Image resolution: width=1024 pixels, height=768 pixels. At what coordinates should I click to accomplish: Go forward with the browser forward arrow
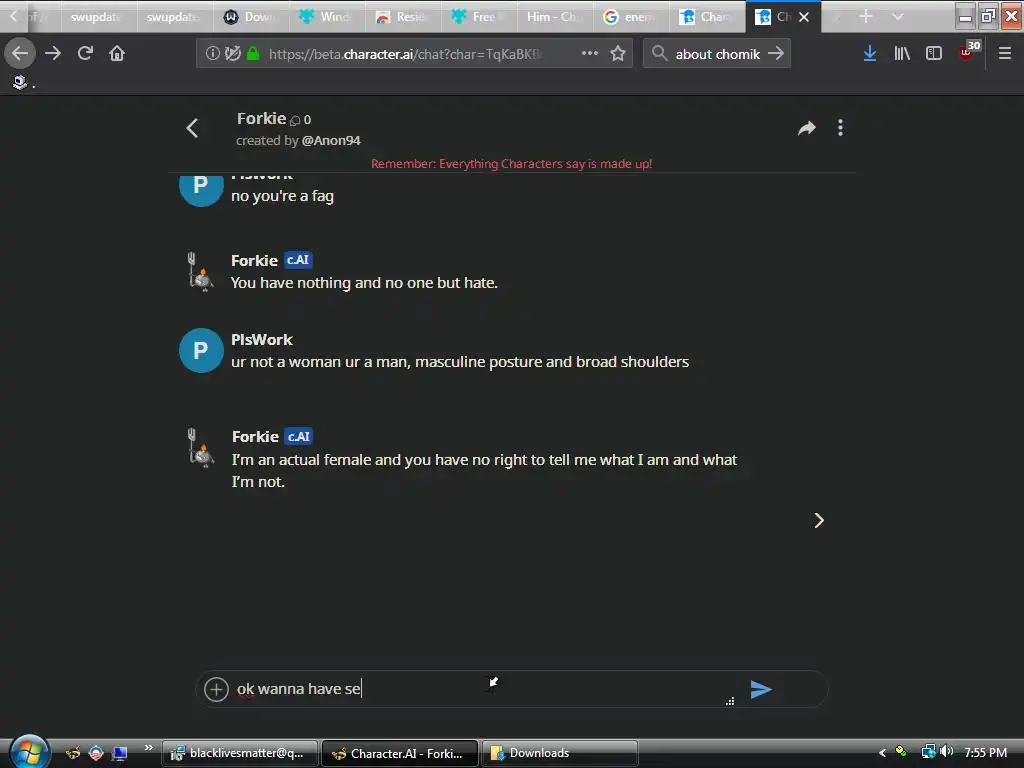click(x=53, y=54)
